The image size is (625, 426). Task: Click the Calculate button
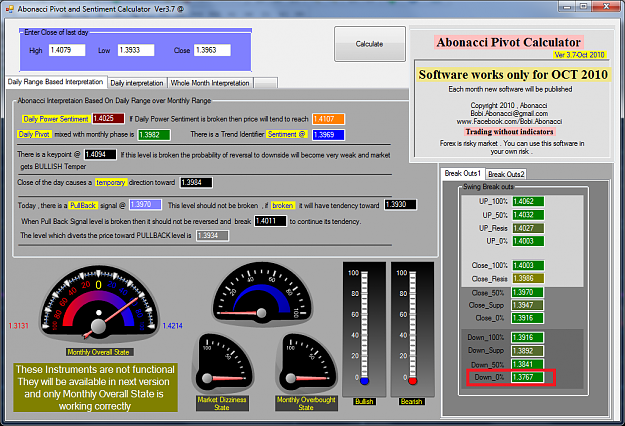click(x=369, y=44)
